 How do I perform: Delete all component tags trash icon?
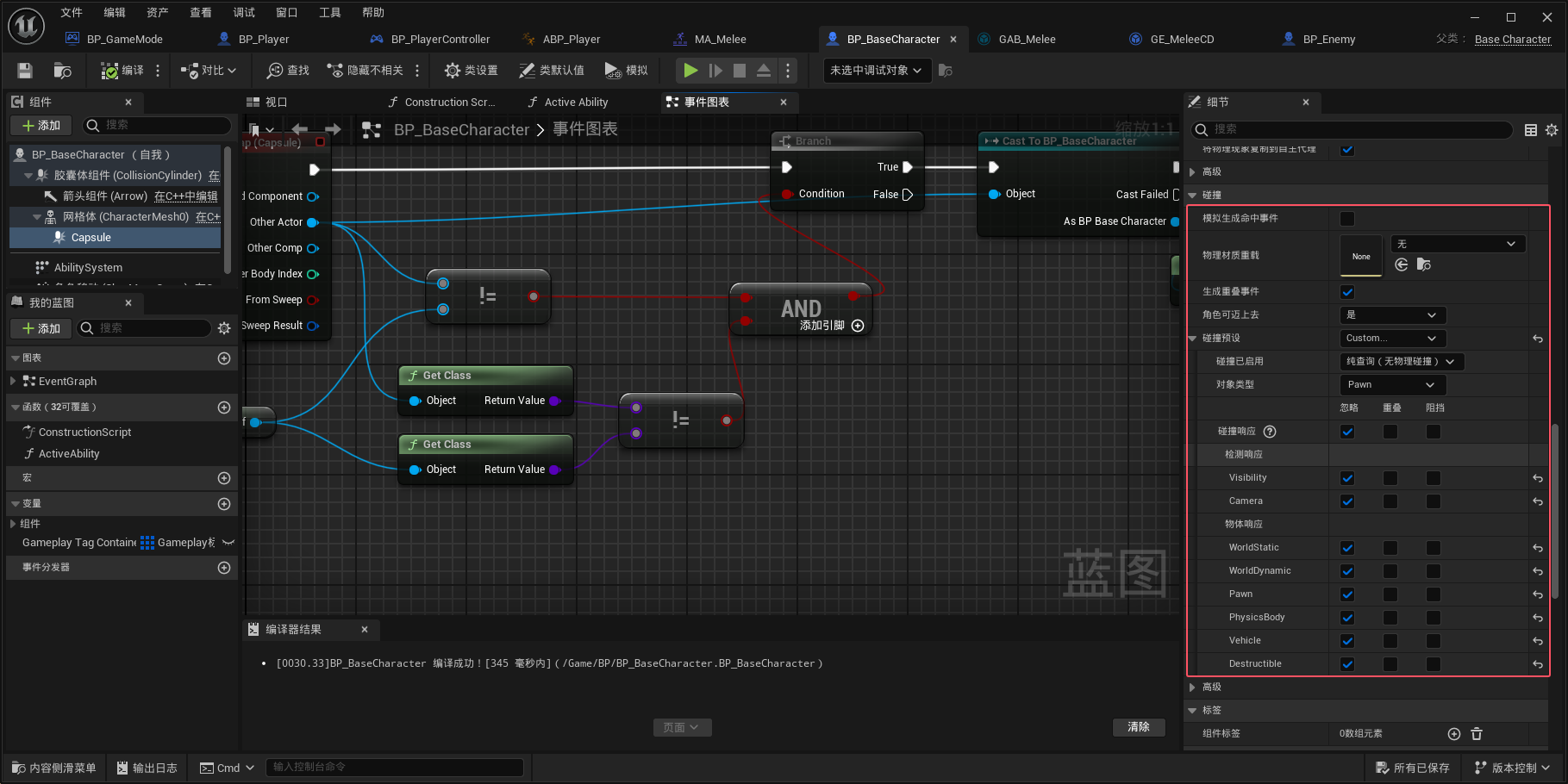(1477, 734)
